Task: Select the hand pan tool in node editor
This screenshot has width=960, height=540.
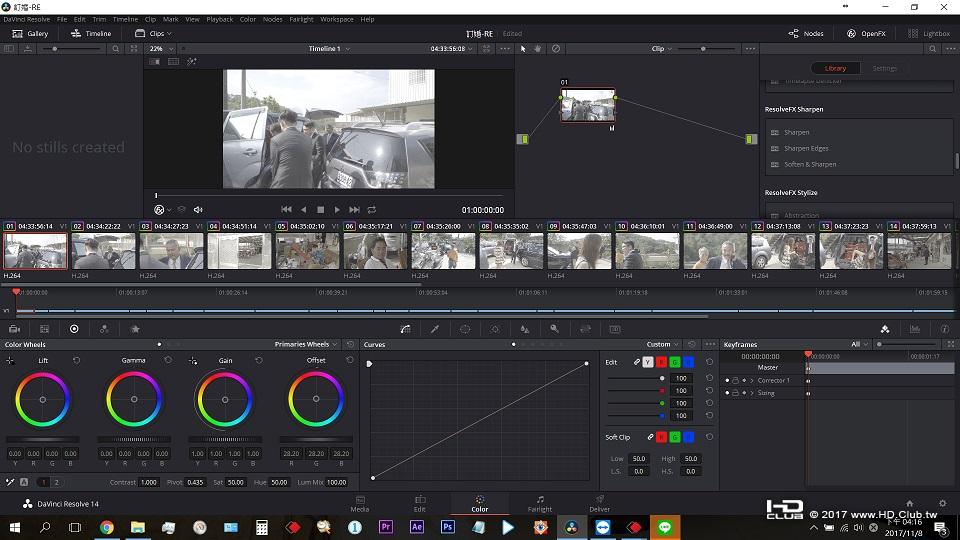Action: point(538,48)
